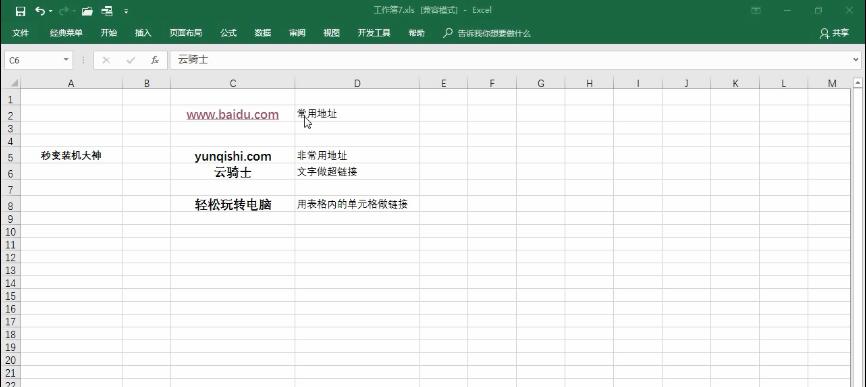The height and width of the screenshot is (387, 866).
Task: Select column G header
Action: pos(541,84)
